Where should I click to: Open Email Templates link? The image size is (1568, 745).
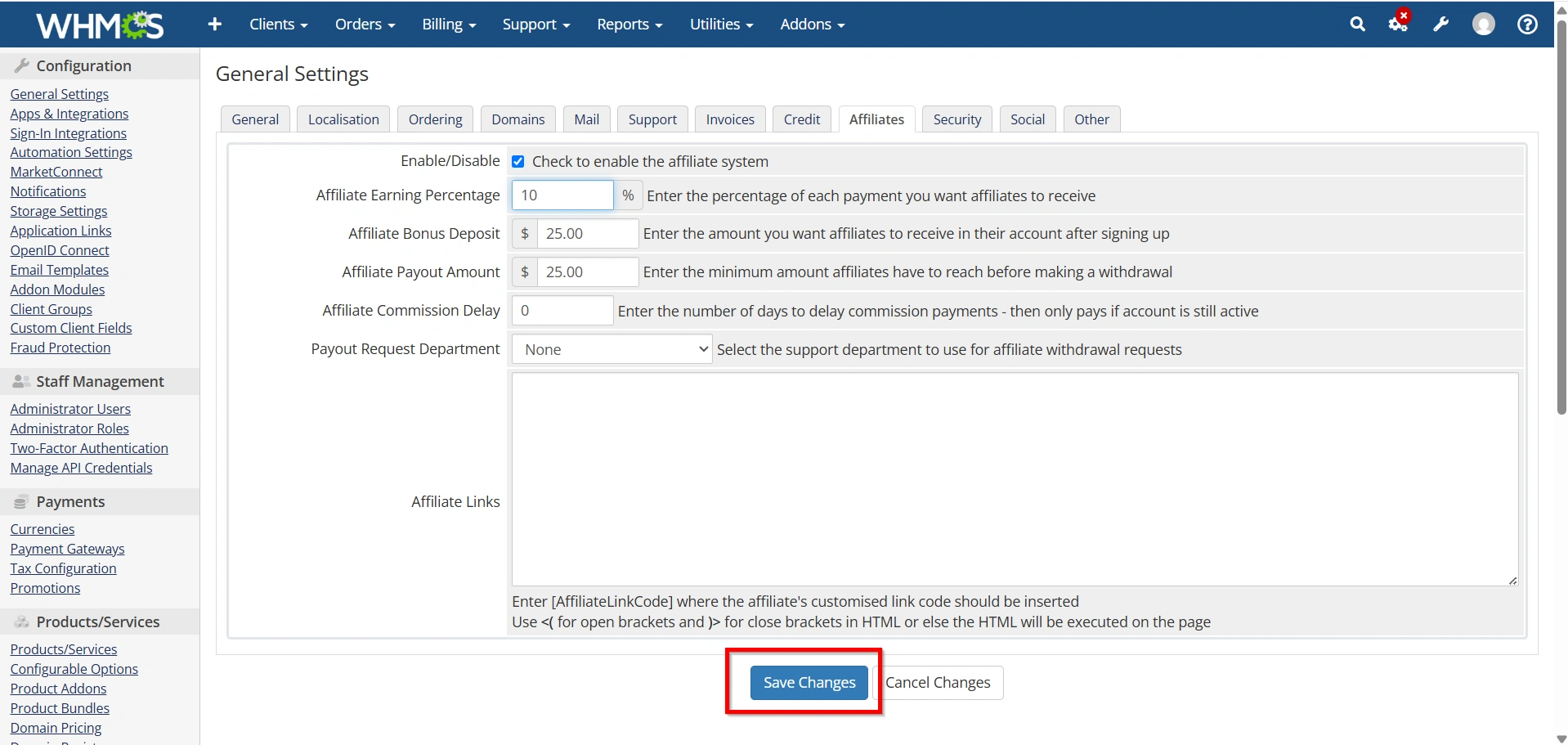pos(59,270)
